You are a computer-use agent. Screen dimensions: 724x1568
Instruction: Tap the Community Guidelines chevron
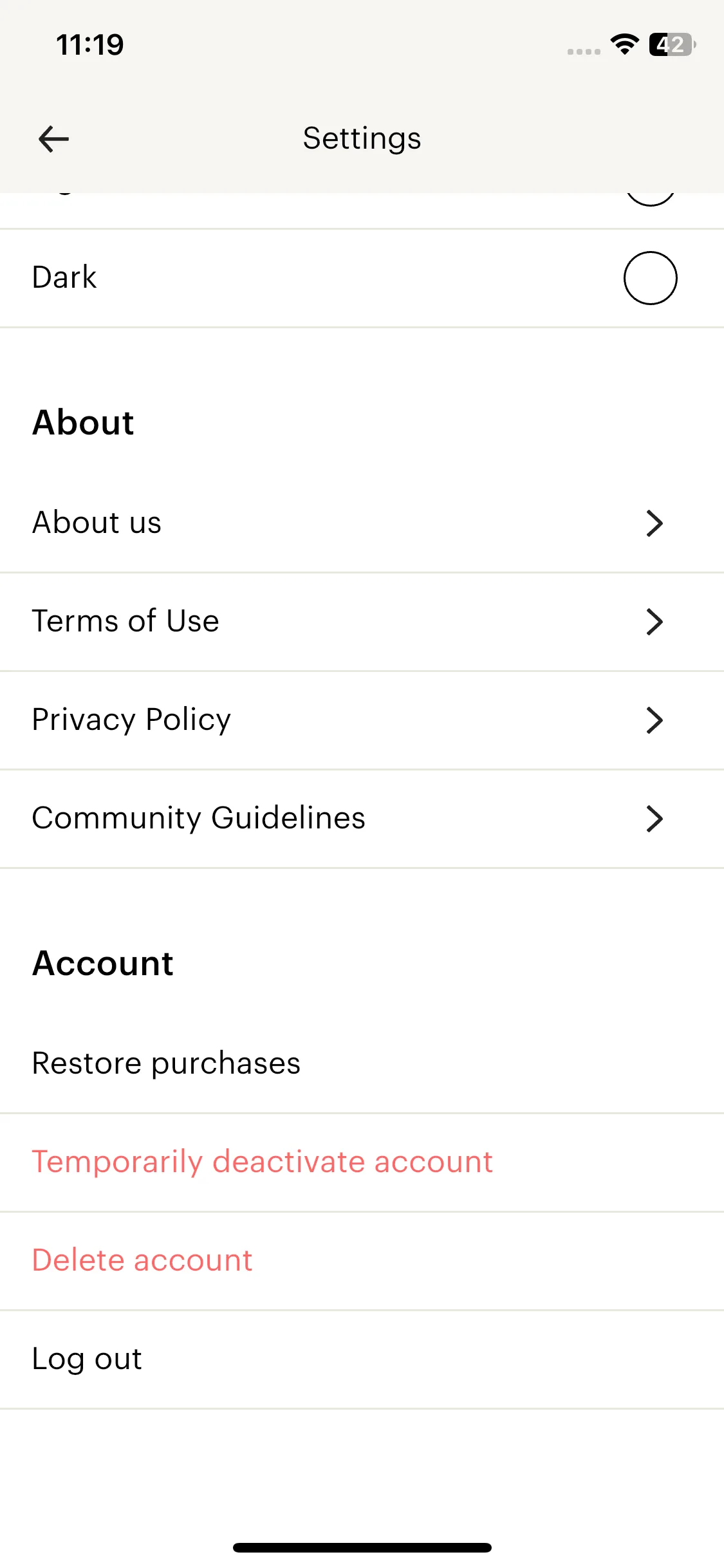654,819
